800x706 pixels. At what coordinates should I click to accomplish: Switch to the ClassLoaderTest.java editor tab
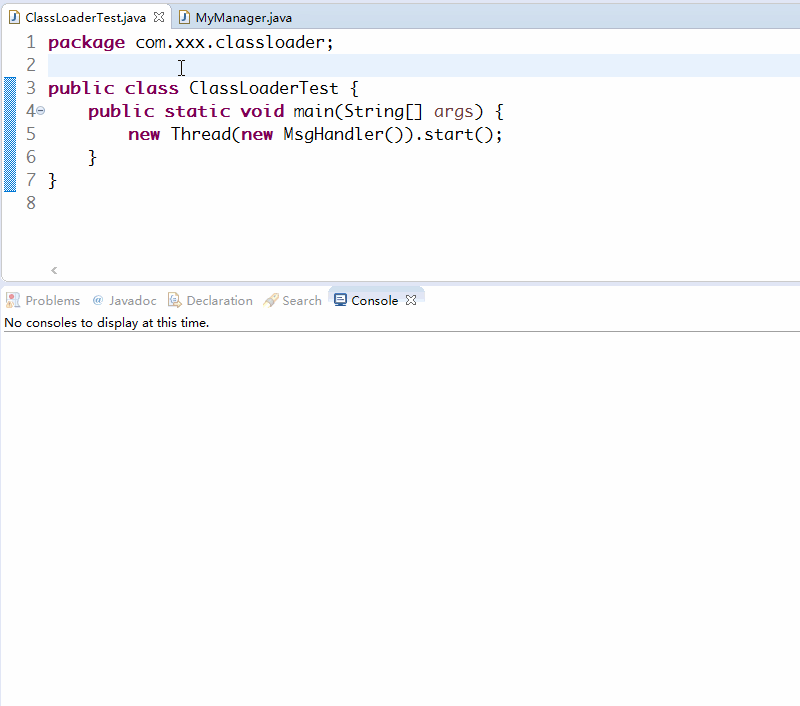85,17
